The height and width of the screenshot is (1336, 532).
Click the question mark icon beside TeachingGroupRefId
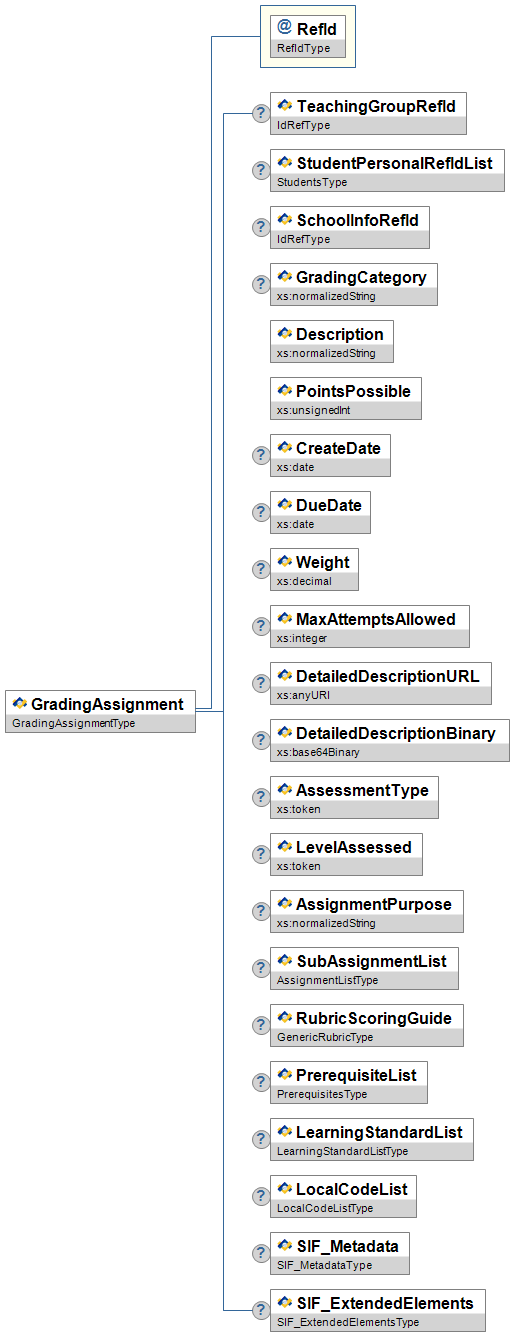coord(260,113)
